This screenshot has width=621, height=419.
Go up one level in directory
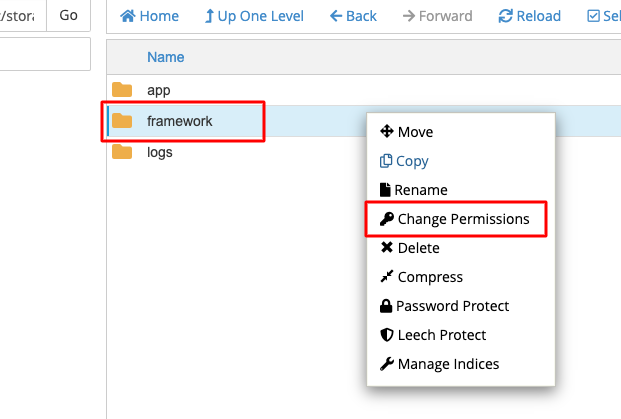coord(255,17)
